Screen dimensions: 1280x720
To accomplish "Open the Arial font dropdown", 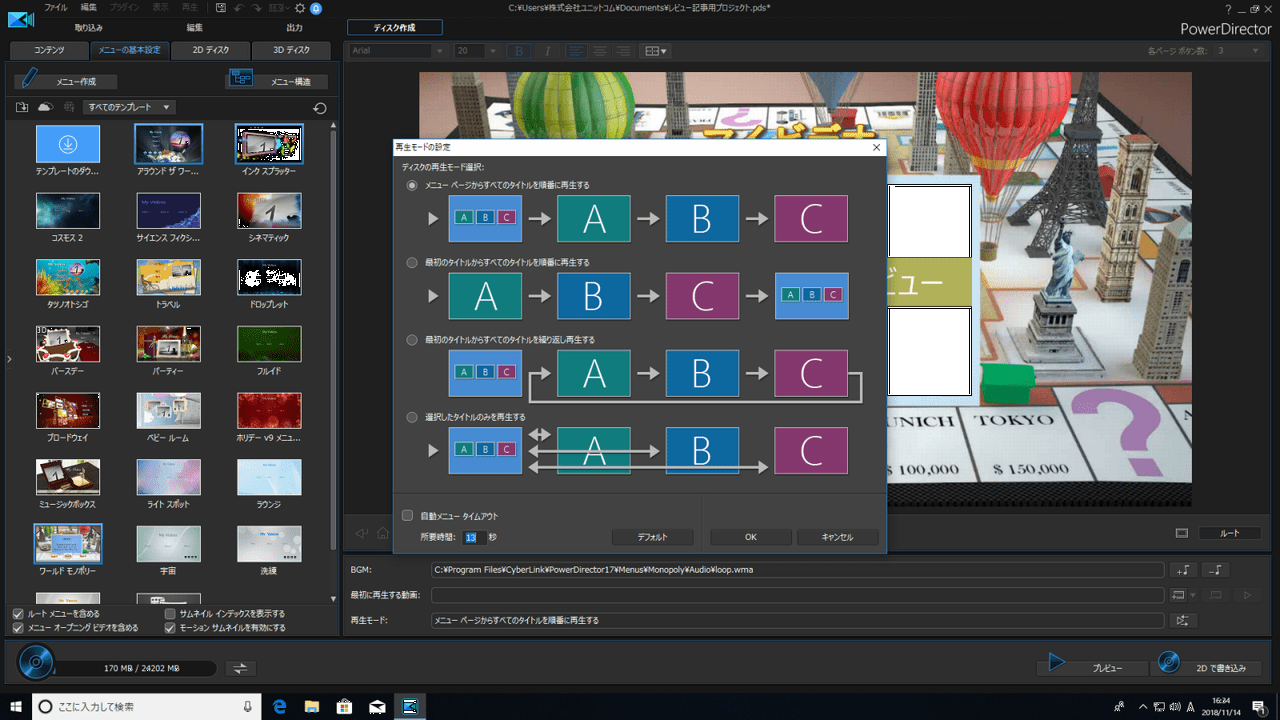I will coord(397,50).
